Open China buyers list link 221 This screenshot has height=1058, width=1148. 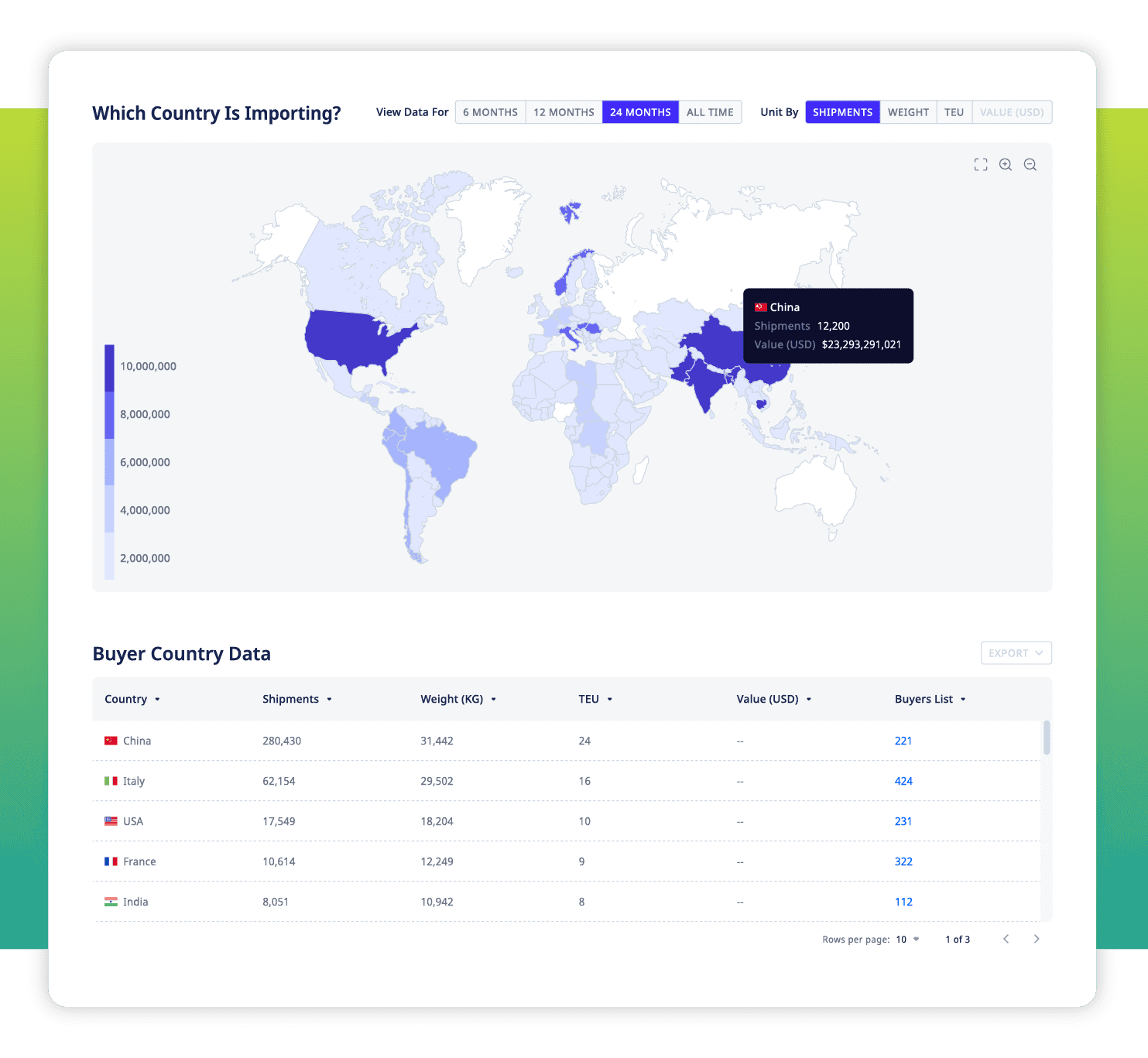(903, 741)
